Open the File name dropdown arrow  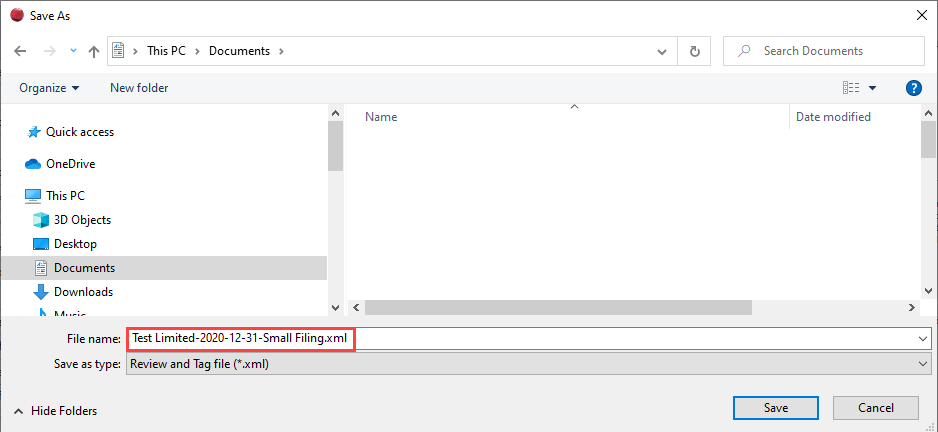click(922, 339)
